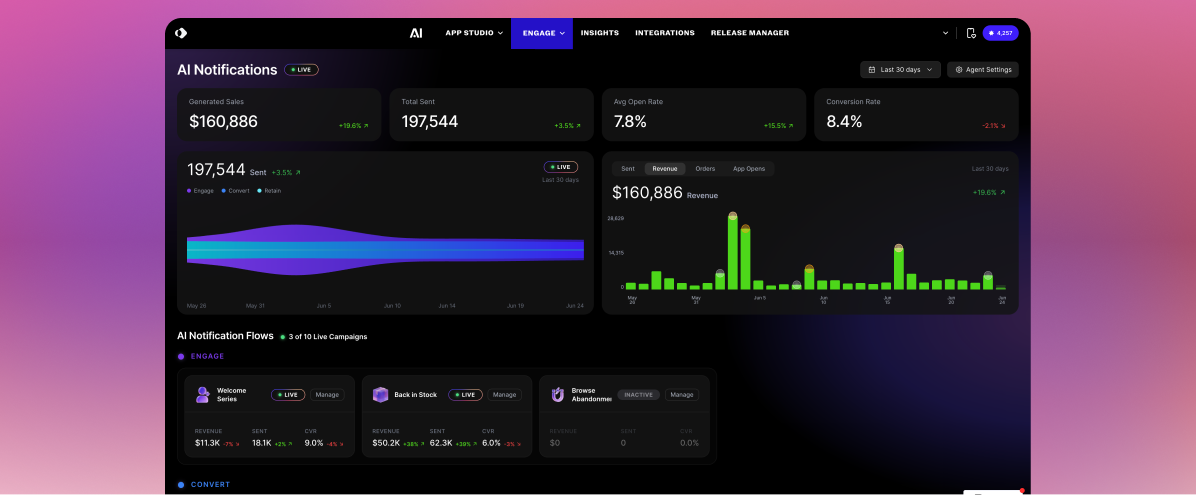Click the Total Sent 197,544 card

pyautogui.click(x=492, y=115)
